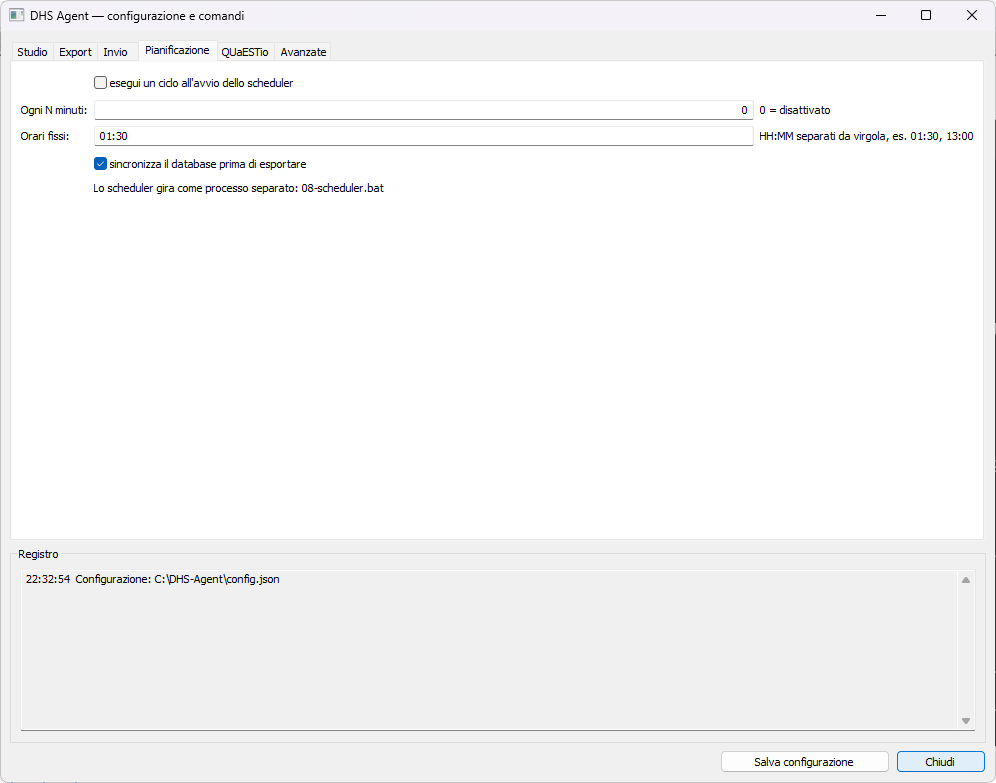Viewport: 996px width, 783px height.
Task: Open the Studio tab
Action: point(32,52)
